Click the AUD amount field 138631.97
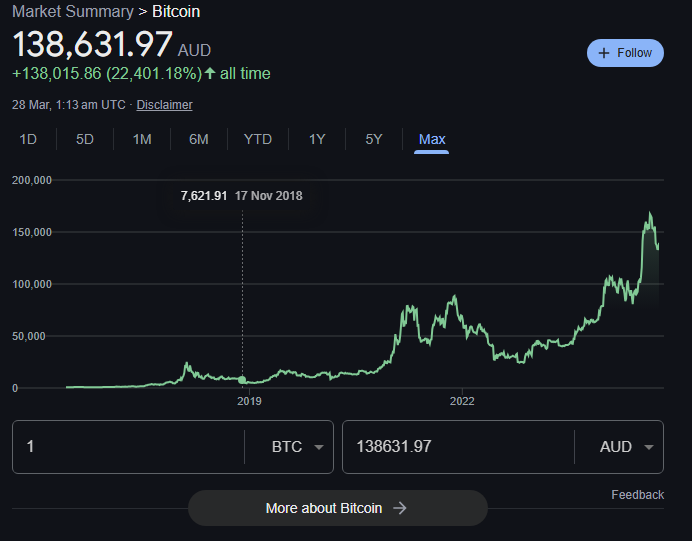The width and height of the screenshot is (692, 541). click(458, 447)
